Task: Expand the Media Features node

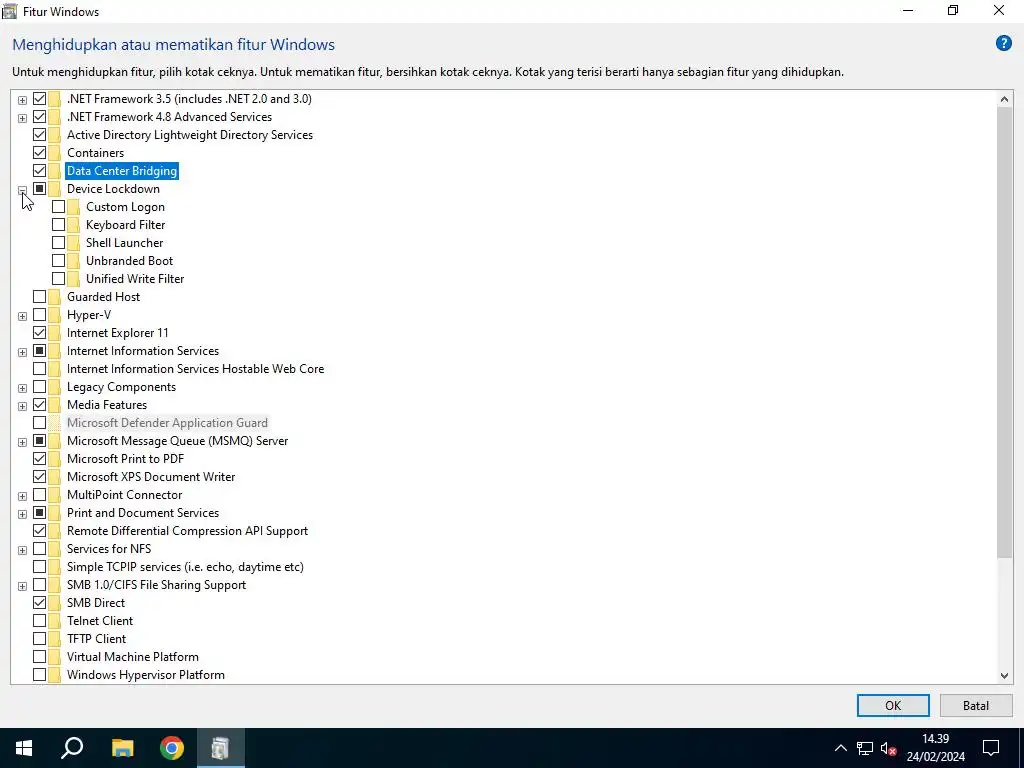Action: [x=22, y=406]
